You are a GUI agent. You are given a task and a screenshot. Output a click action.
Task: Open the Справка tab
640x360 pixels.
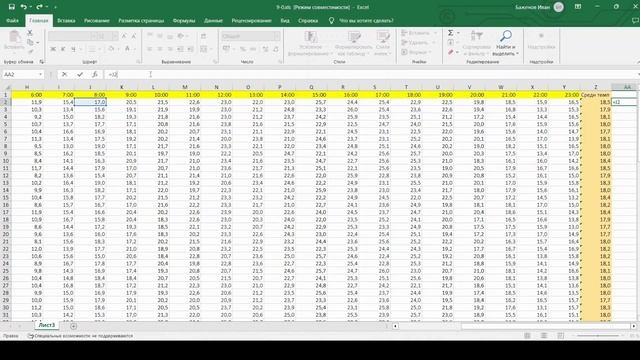pyautogui.click(x=308, y=20)
